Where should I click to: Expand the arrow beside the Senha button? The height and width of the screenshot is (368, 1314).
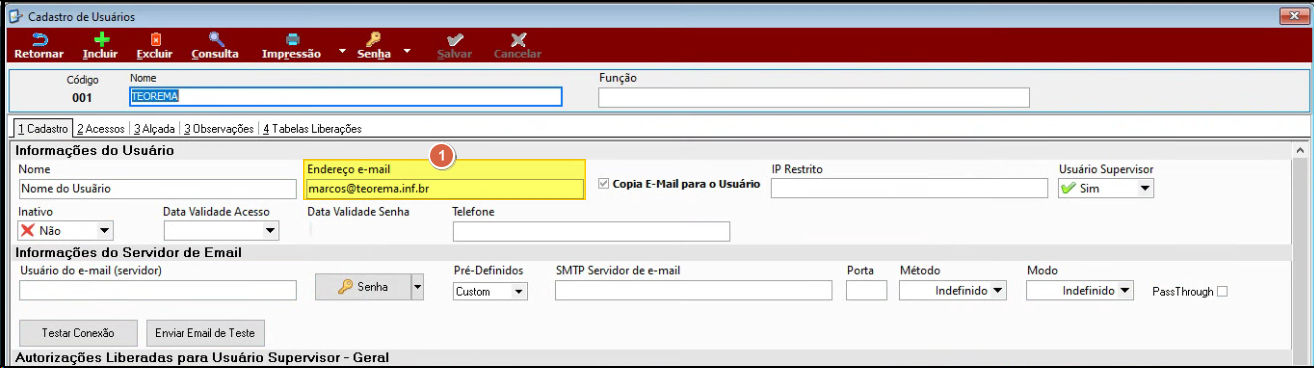(418, 287)
